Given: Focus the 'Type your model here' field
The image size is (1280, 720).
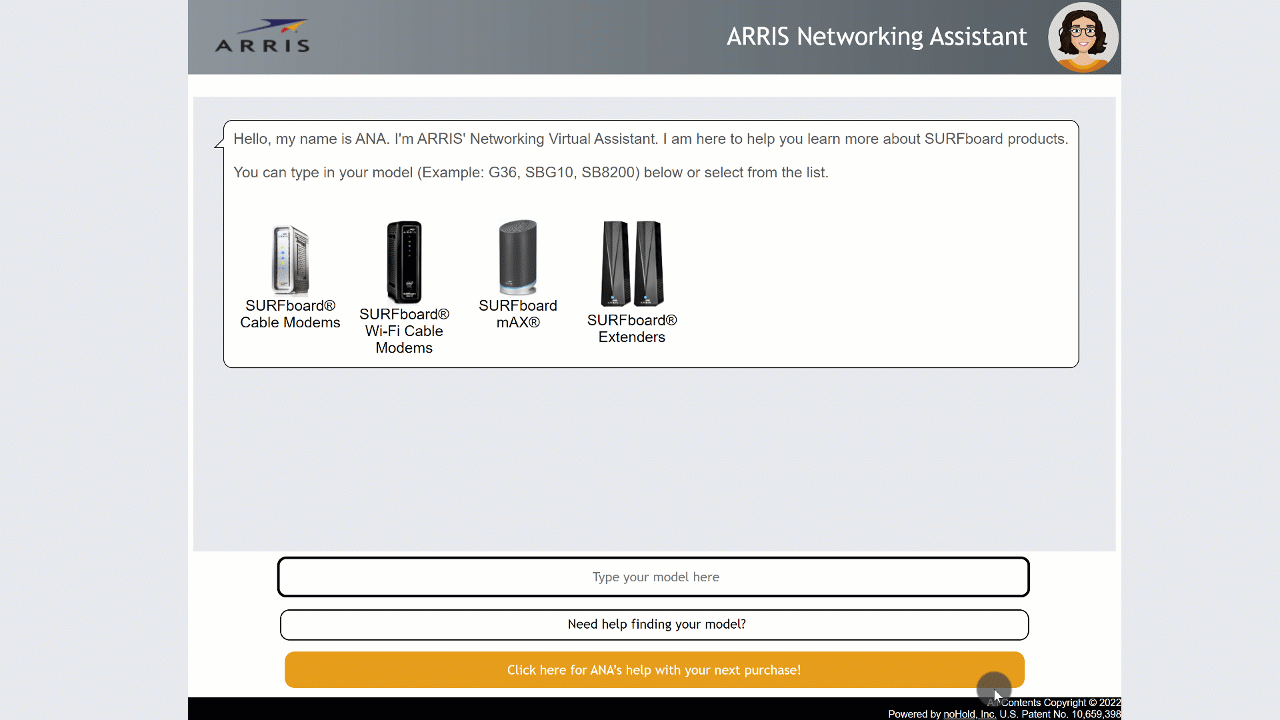Looking at the screenshot, I should 653,577.
